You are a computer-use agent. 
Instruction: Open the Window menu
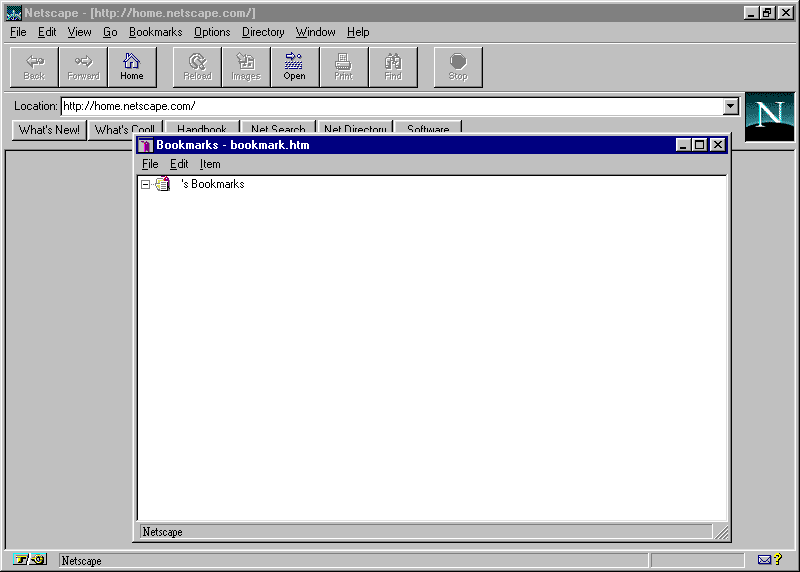coord(316,32)
